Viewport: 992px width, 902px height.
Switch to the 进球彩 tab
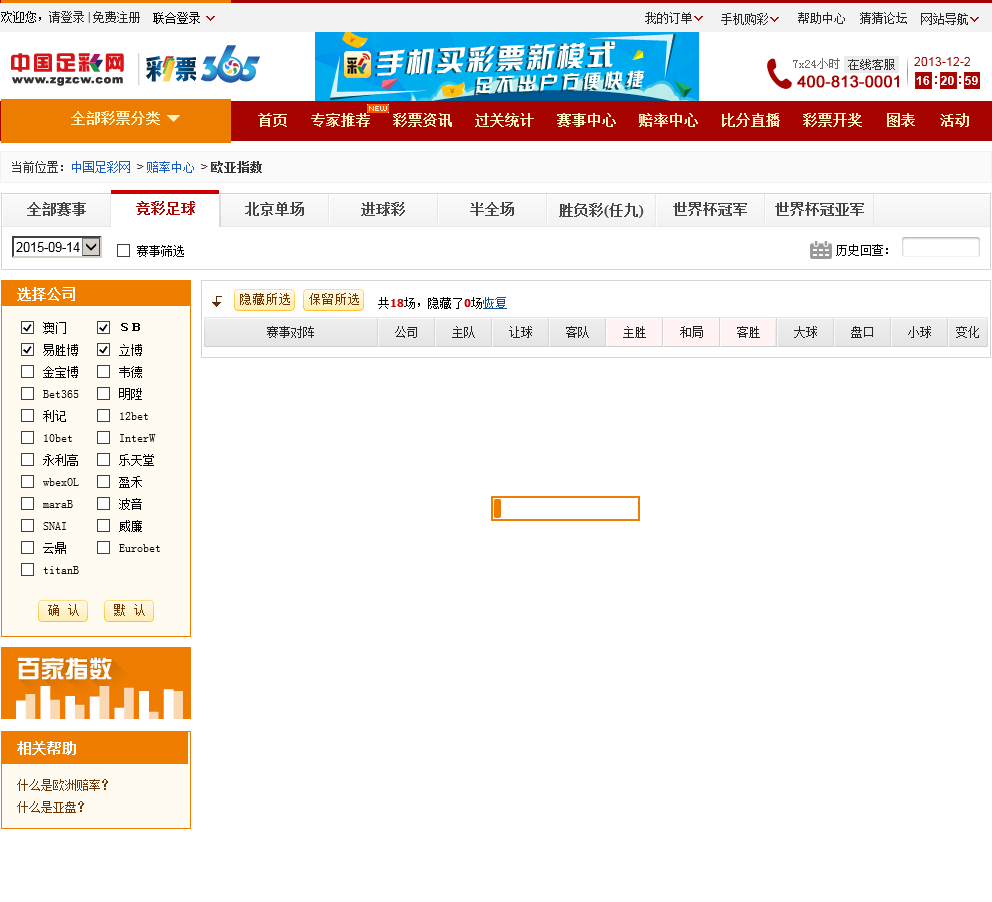[x=383, y=210]
